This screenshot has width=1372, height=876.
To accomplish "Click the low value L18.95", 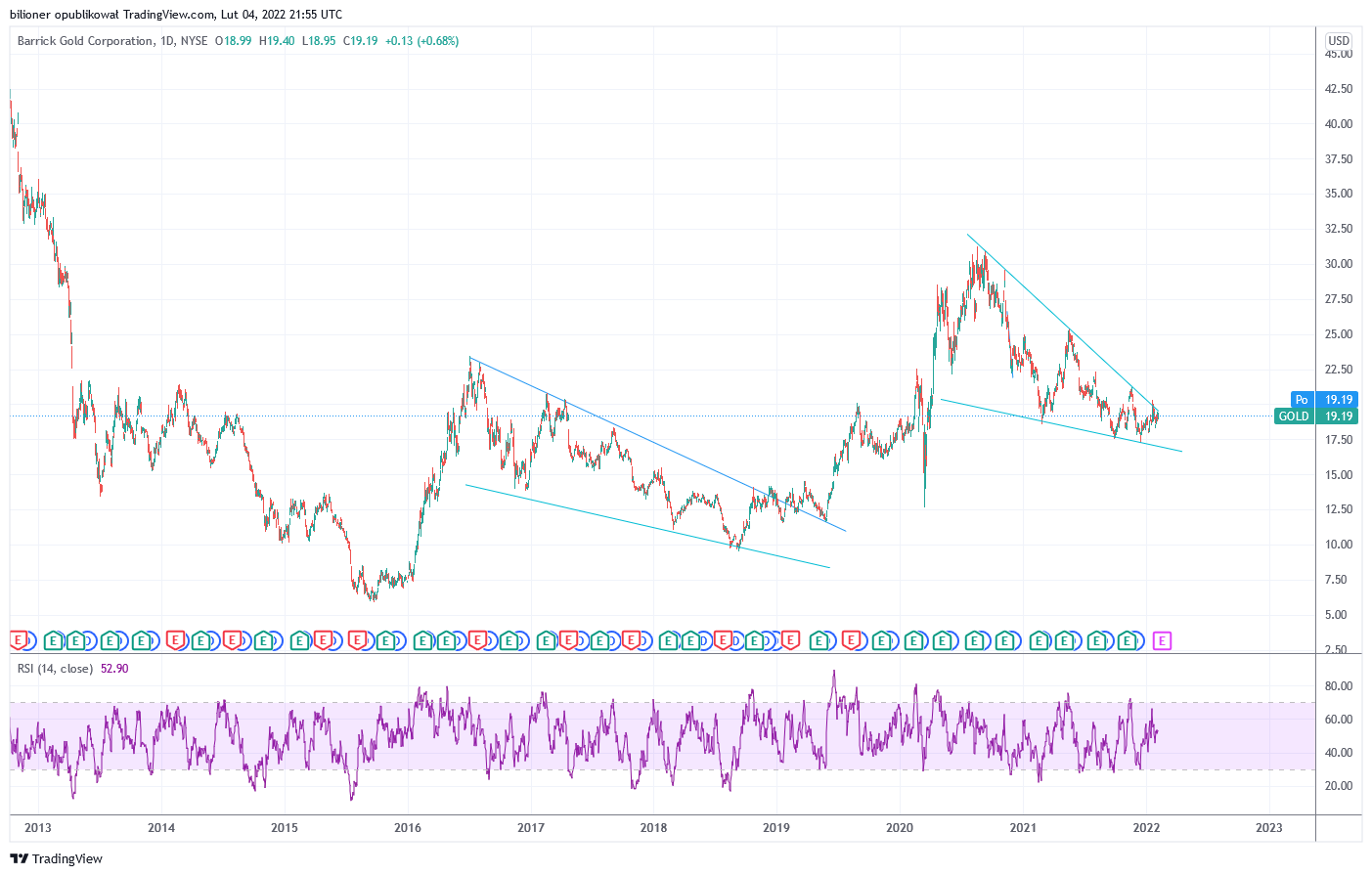I will (x=319, y=41).
